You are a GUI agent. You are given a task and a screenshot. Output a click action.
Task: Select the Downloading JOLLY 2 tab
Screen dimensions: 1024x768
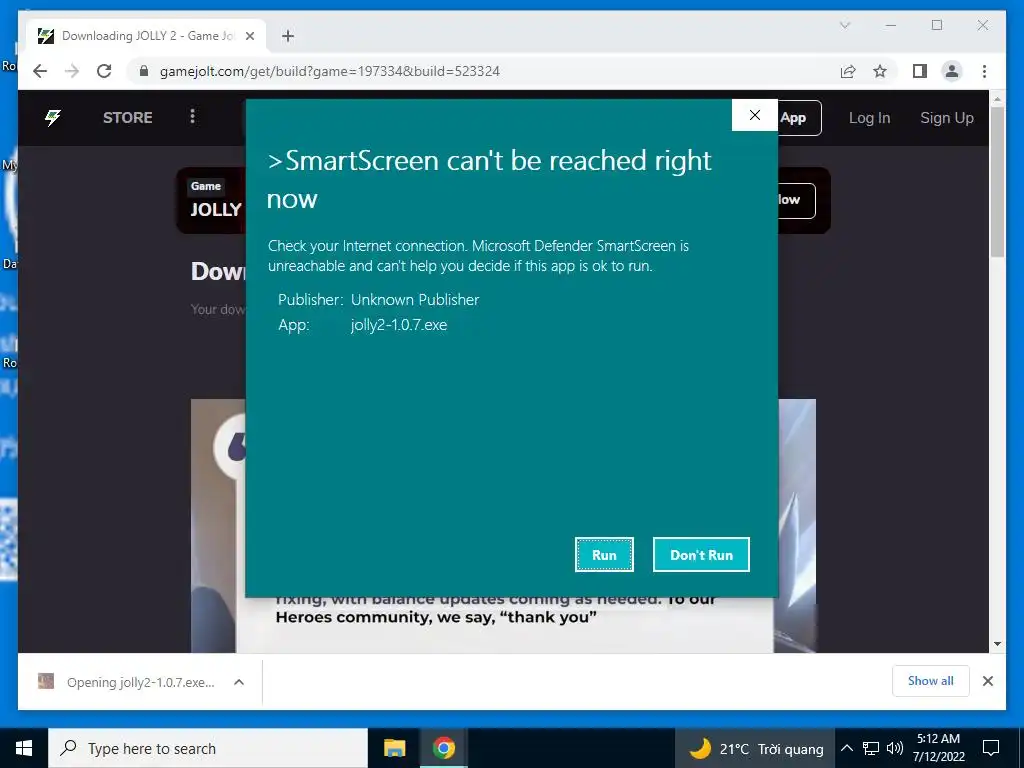147,36
